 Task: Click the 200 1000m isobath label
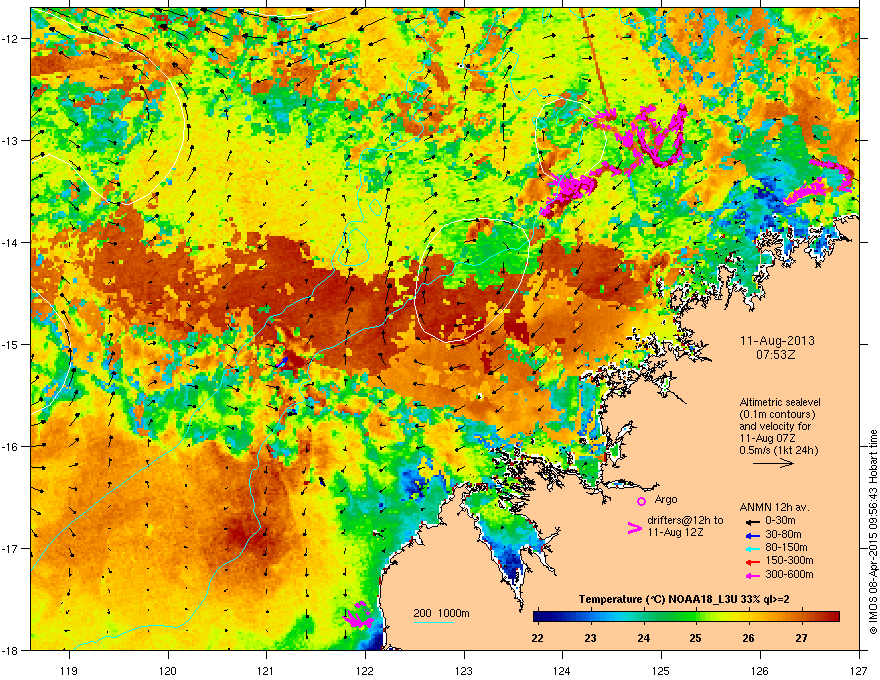click(441, 613)
